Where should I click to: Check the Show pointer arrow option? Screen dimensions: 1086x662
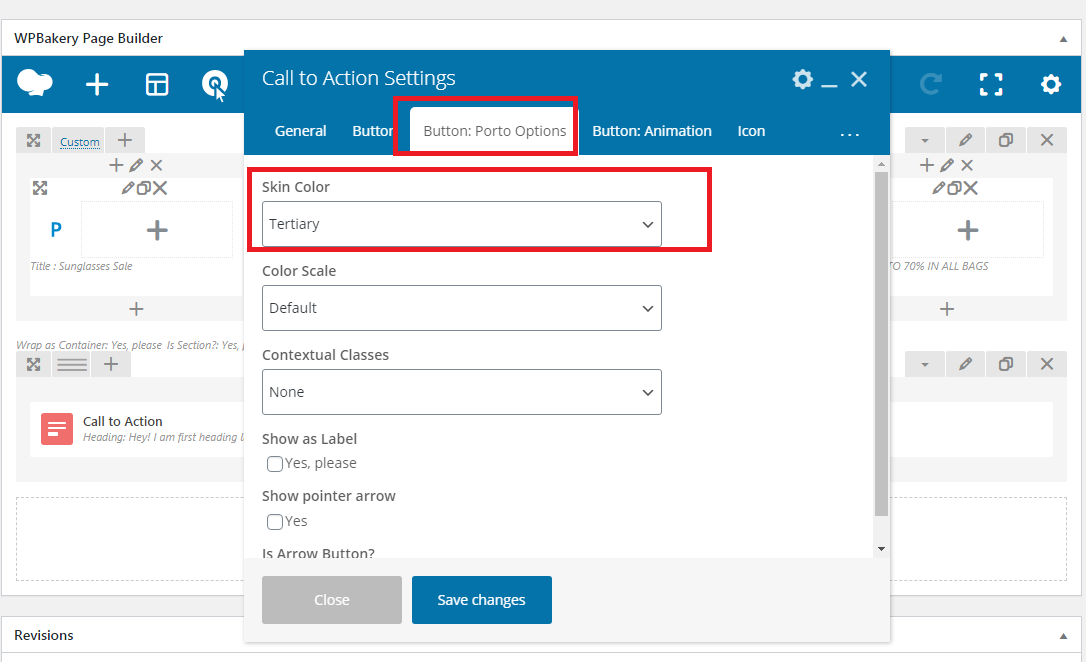click(275, 521)
